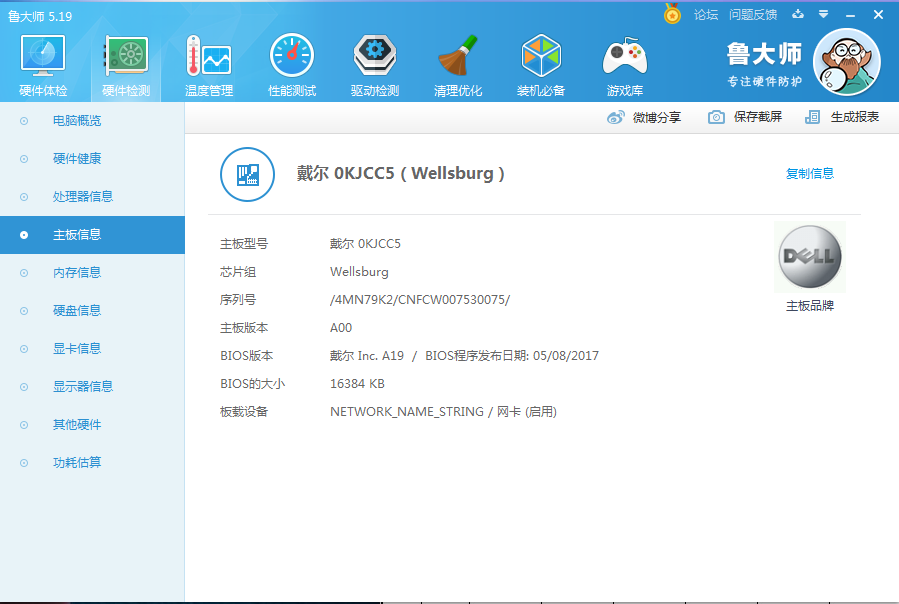899x604 pixels.
Task: Open the 论坛 forum link
Action: tap(706, 14)
